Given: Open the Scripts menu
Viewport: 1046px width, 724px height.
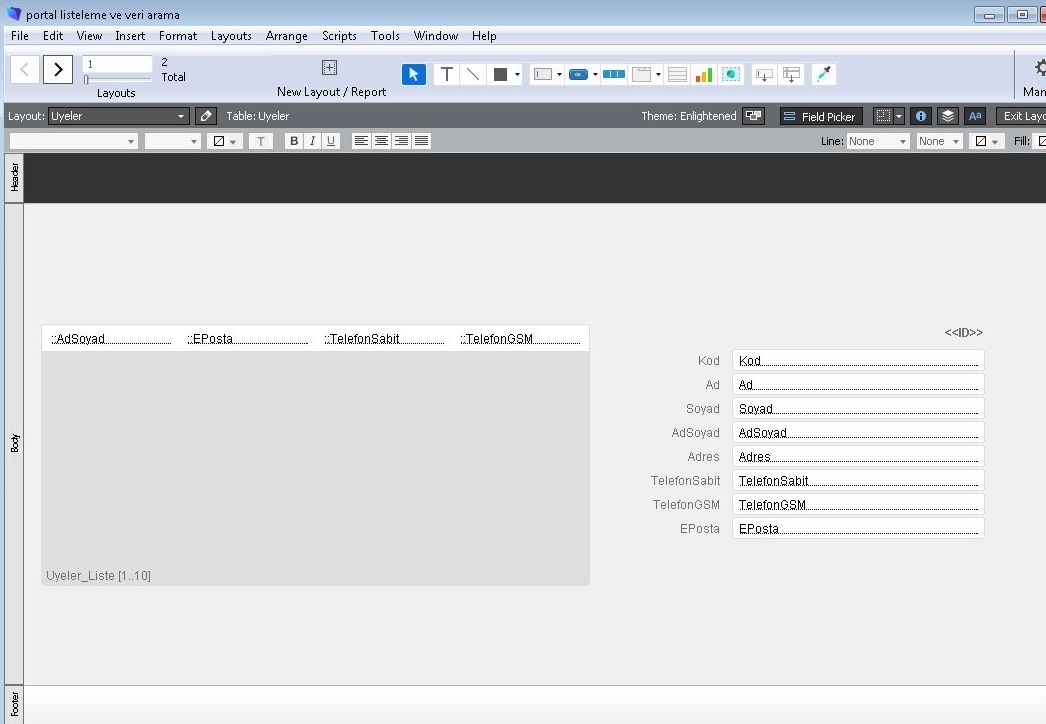Looking at the screenshot, I should click(339, 35).
